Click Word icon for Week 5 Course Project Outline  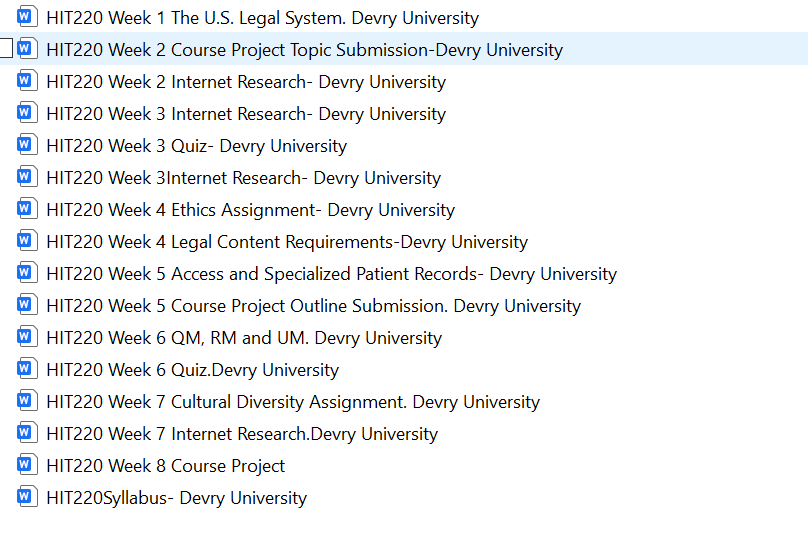tap(27, 304)
